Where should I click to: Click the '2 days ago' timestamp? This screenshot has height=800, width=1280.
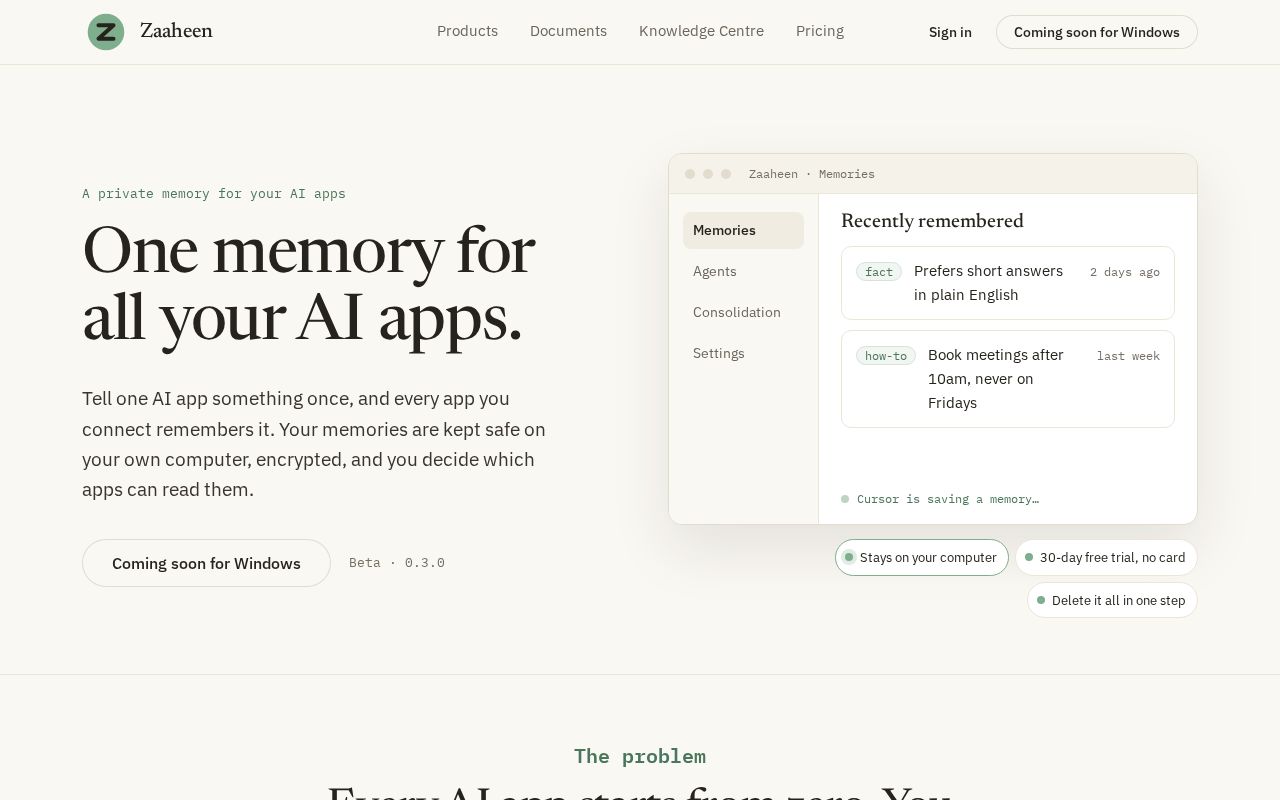point(1125,272)
